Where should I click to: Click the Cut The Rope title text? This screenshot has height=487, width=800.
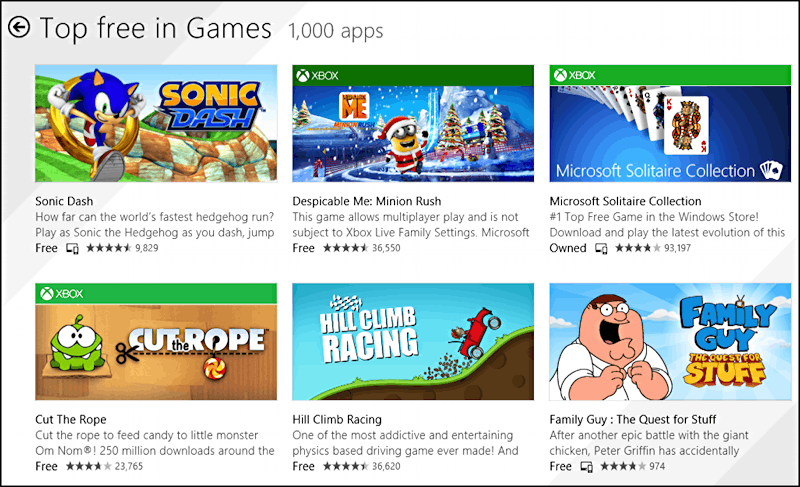tap(70, 419)
